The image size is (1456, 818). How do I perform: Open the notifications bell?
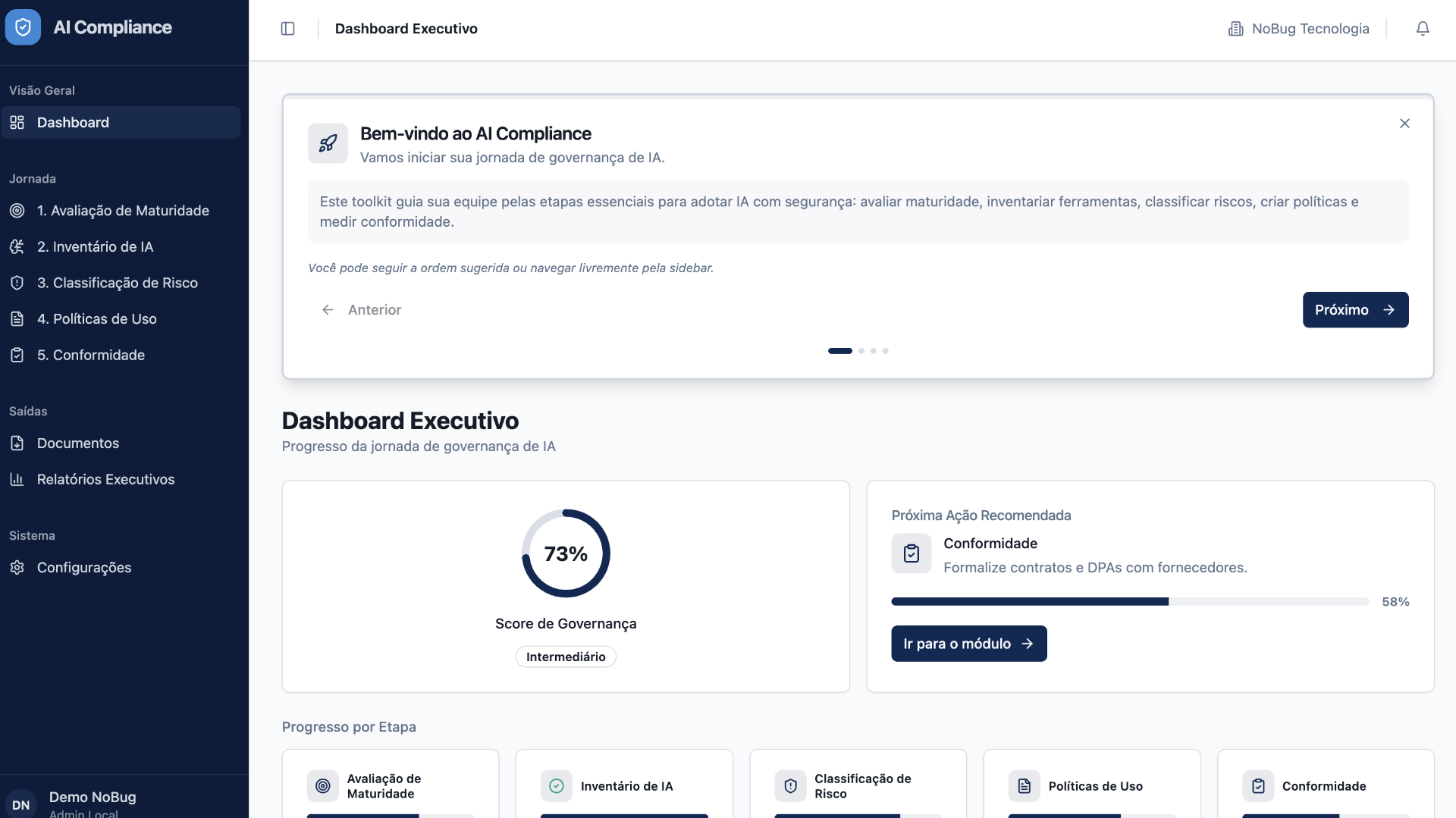(x=1423, y=29)
